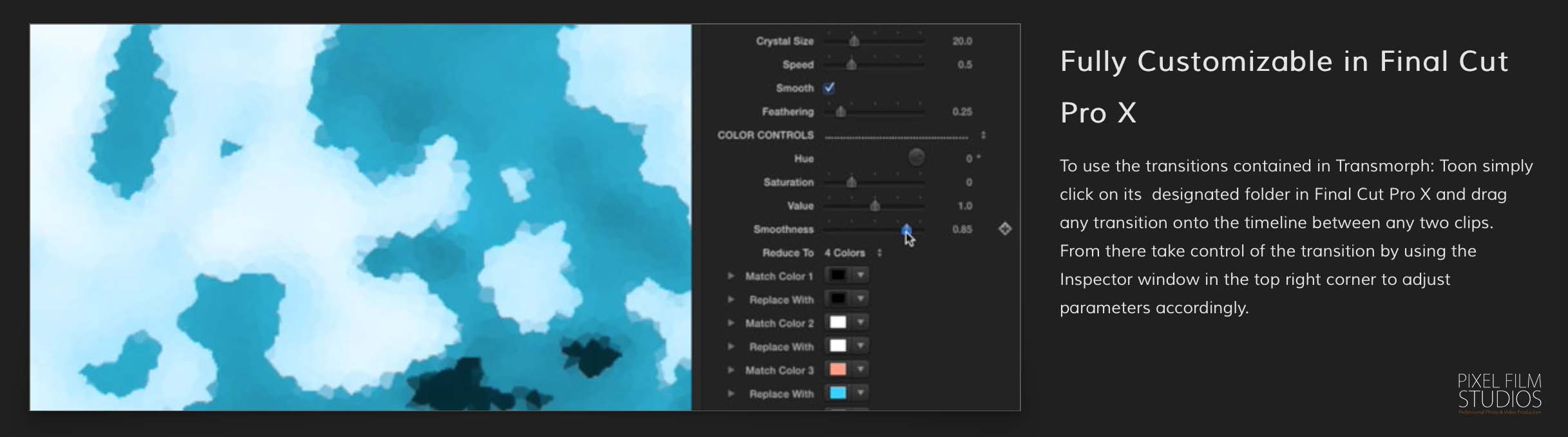
Task: Click the Saturation value 0
Action: [969, 182]
